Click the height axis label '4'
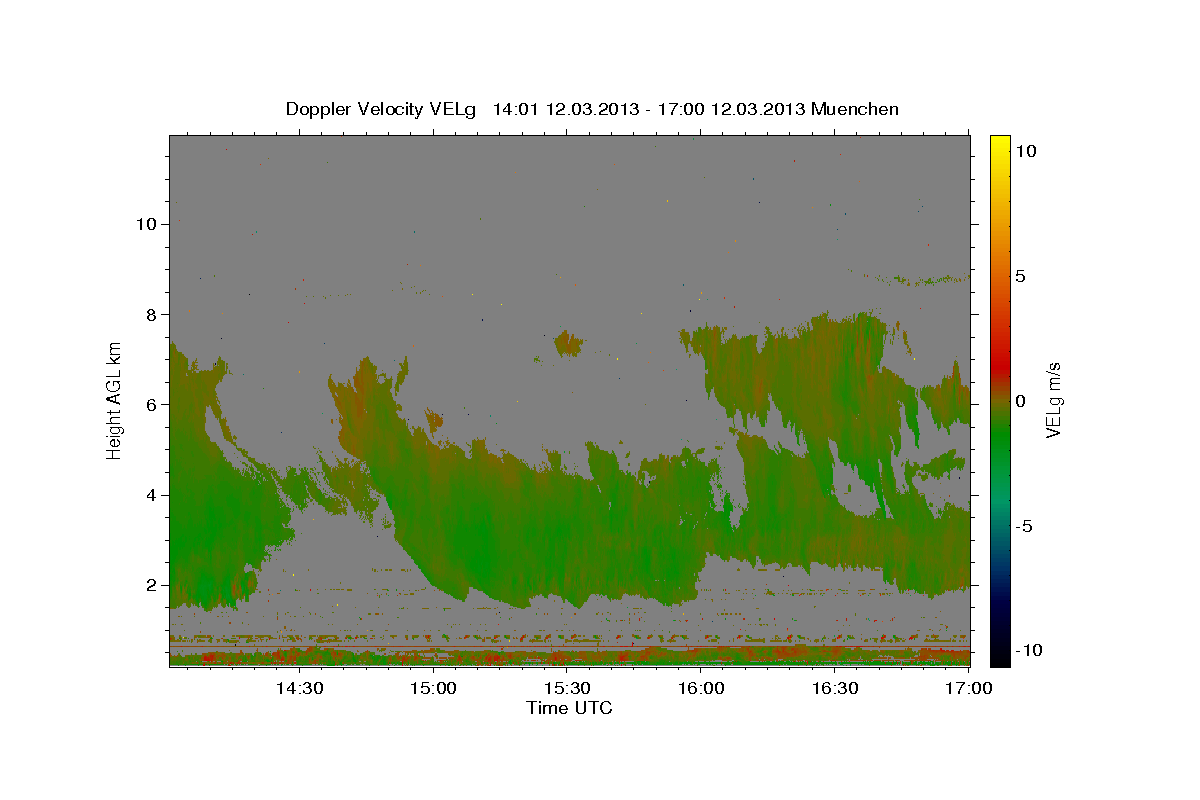Viewport: 1200px width, 800px height. pos(152,495)
